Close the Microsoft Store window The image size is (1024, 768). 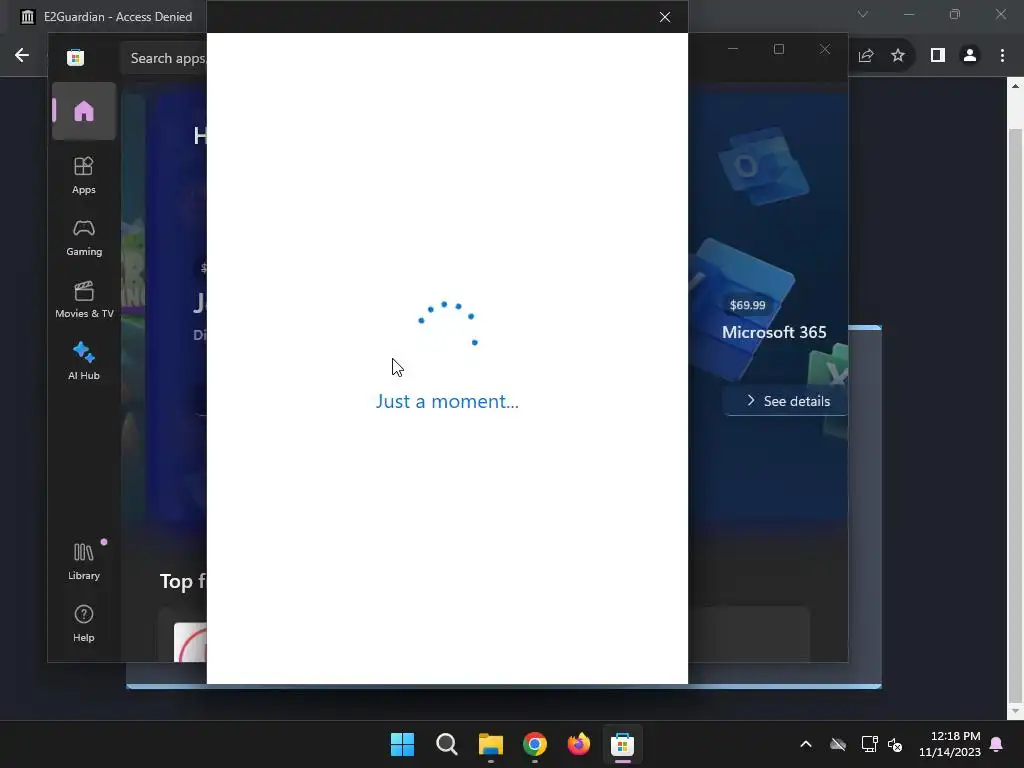825,49
